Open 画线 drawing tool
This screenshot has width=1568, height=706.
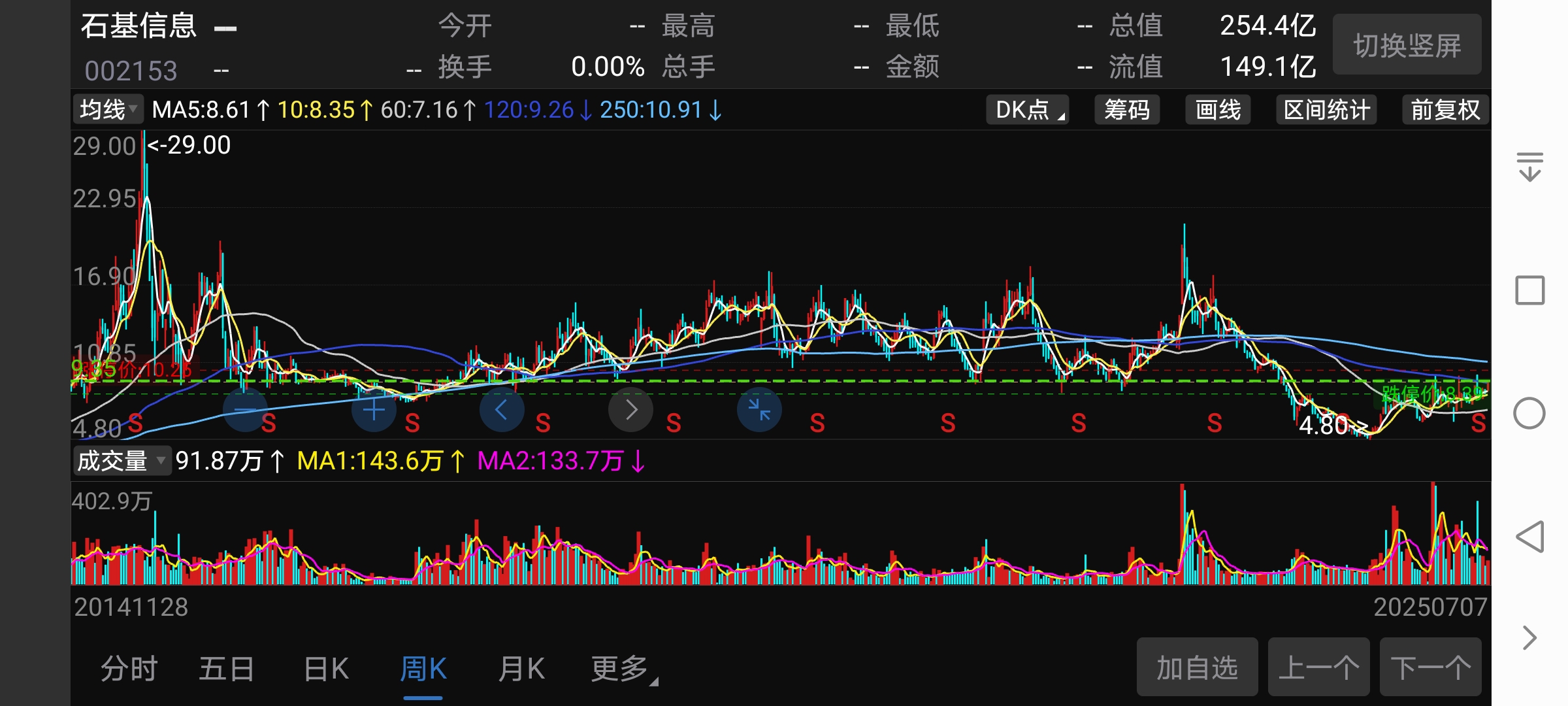point(1218,110)
